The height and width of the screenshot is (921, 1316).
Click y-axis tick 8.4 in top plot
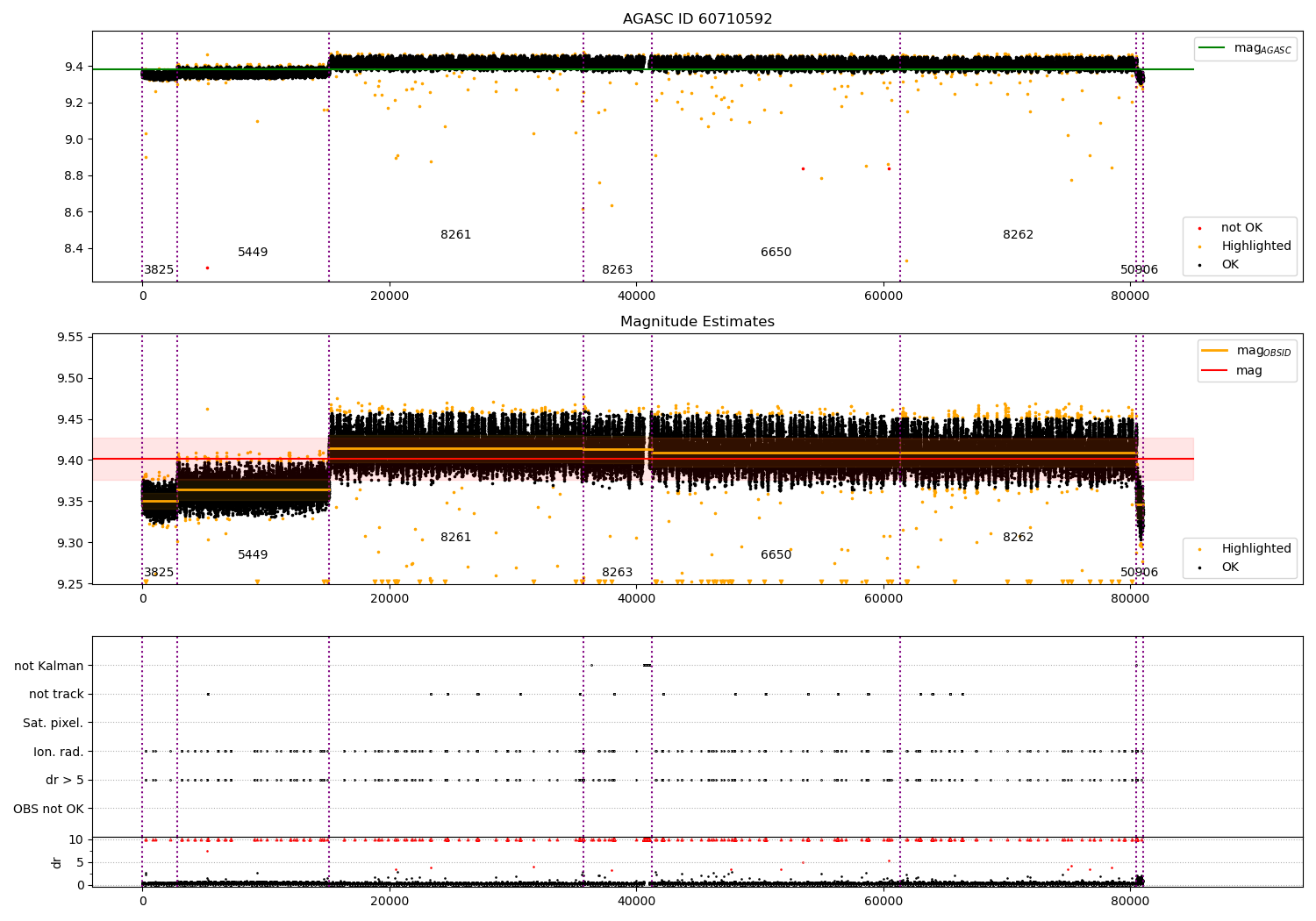[72, 249]
